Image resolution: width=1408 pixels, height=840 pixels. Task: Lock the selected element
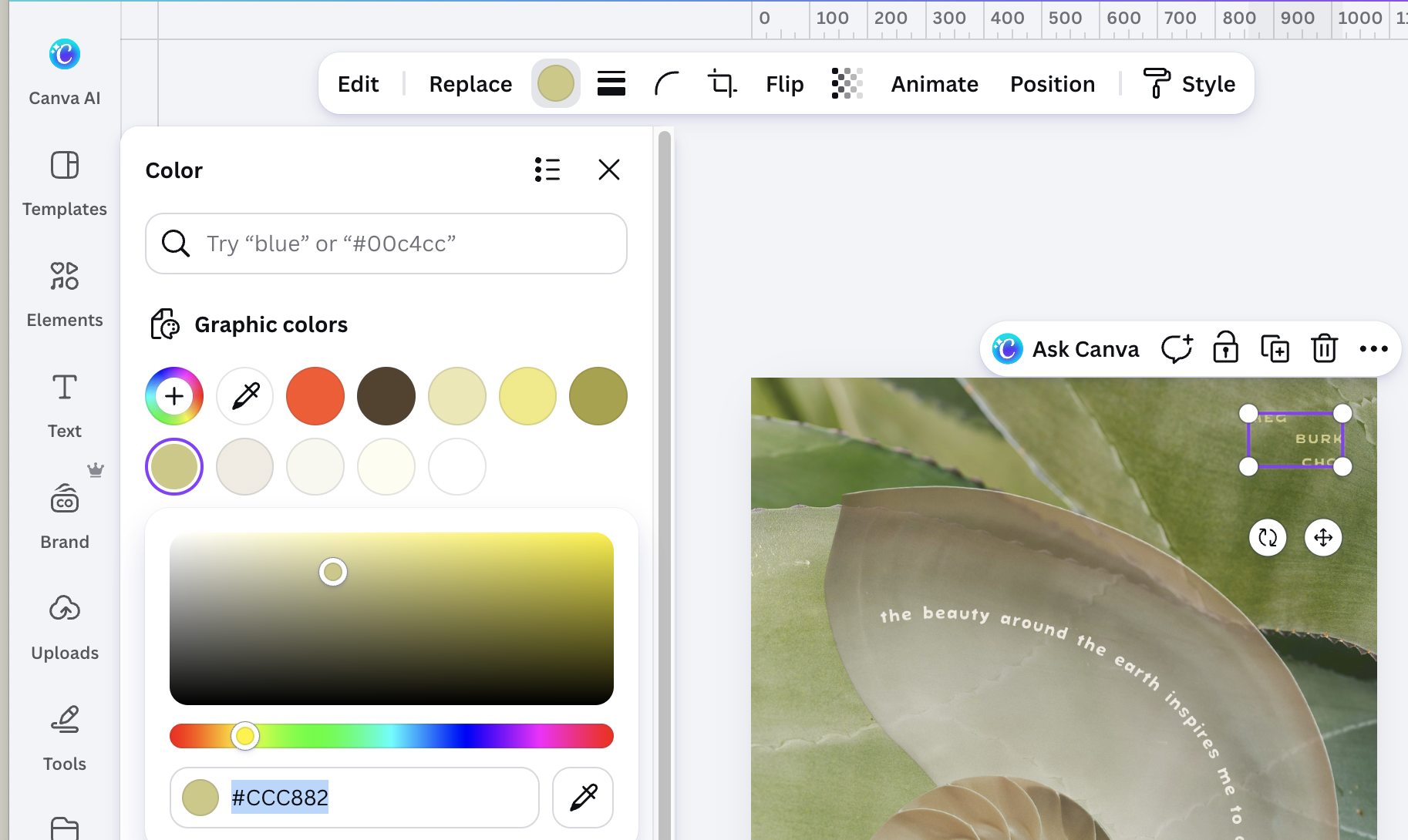point(1225,349)
